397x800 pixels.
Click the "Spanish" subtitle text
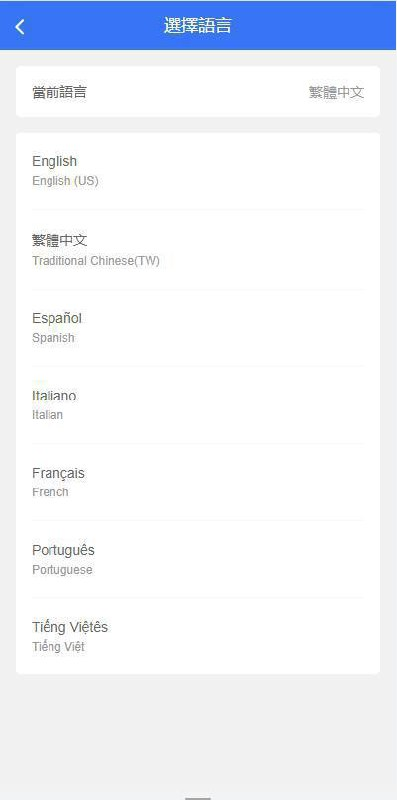click(x=53, y=338)
